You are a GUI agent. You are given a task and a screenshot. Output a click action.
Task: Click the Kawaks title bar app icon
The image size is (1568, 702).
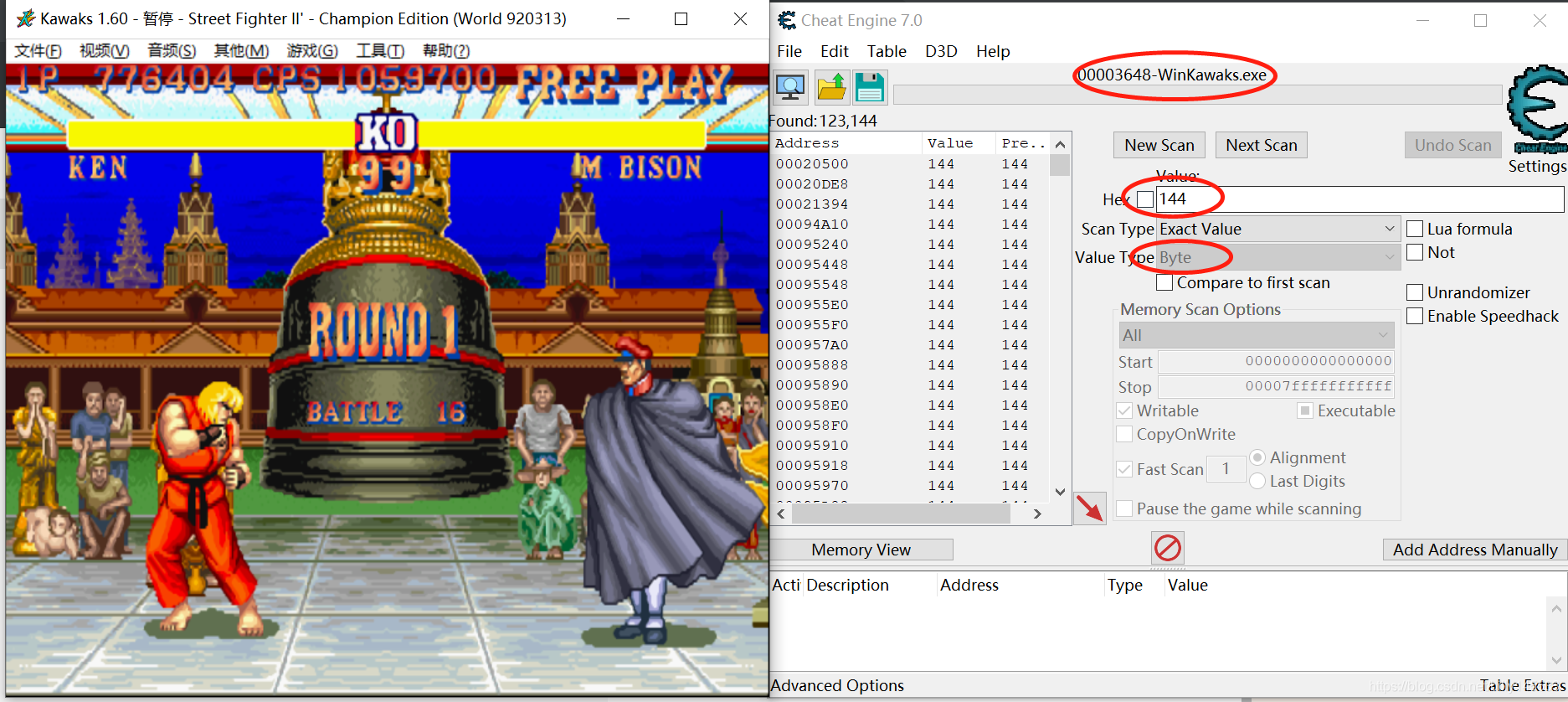coord(25,18)
